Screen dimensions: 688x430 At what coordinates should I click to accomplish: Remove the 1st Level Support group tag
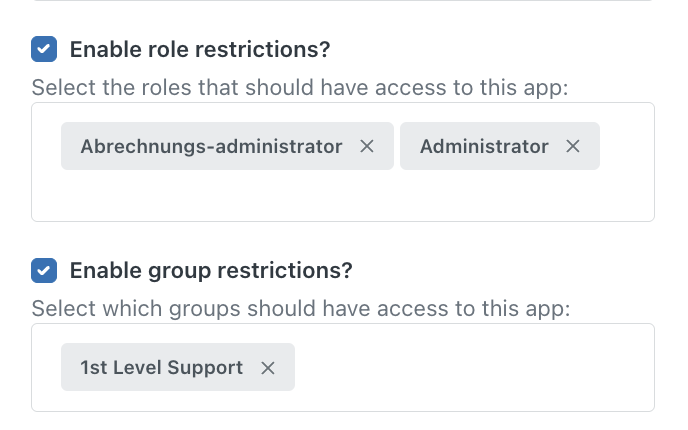[x=268, y=368]
